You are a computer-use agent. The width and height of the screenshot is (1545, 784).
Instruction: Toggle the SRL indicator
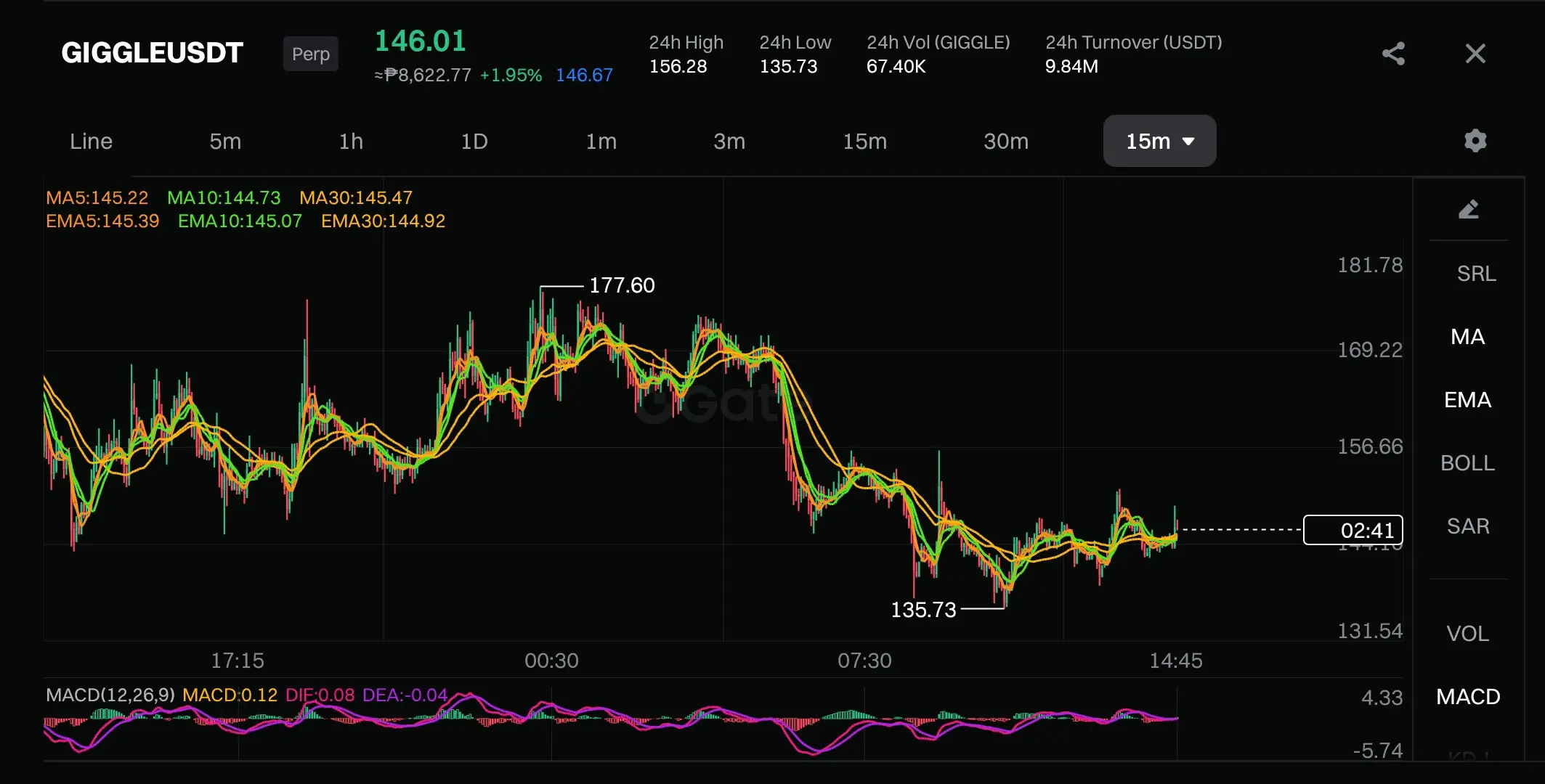1476,274
